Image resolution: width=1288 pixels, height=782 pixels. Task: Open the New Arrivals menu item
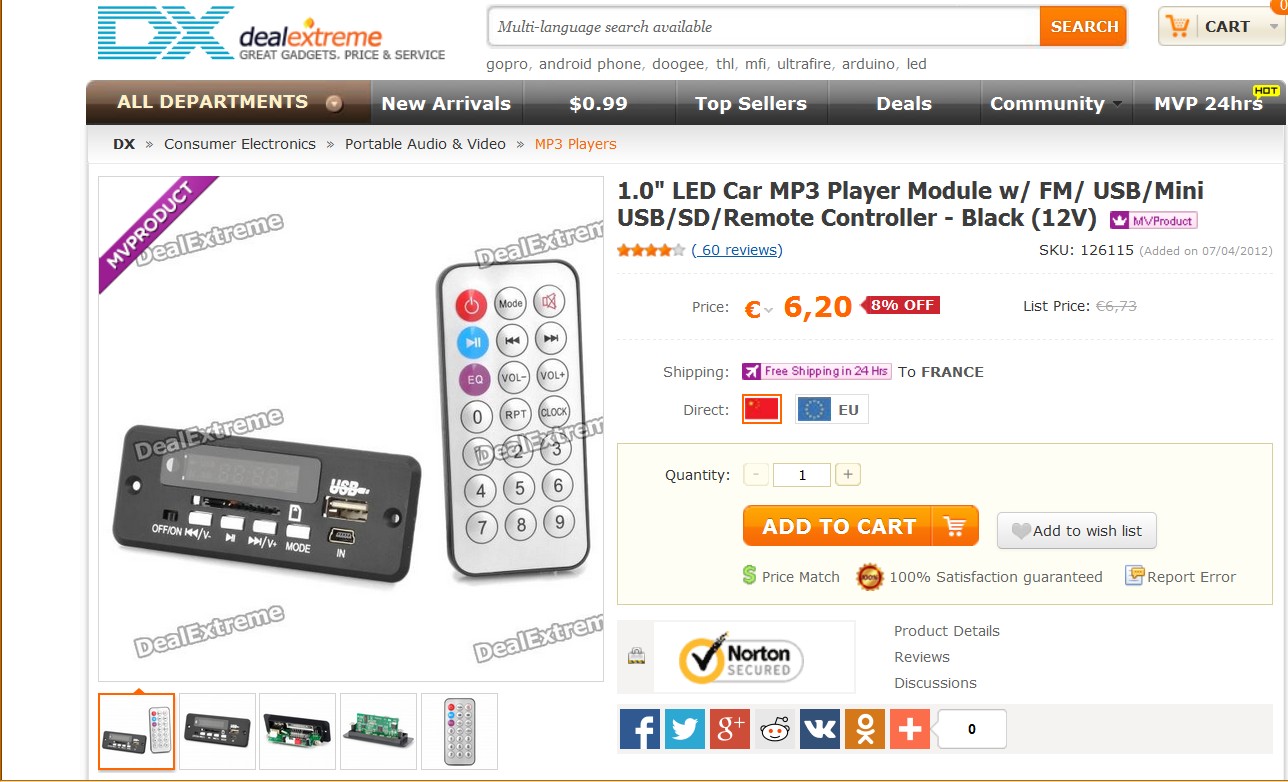(x=446, y=103)
